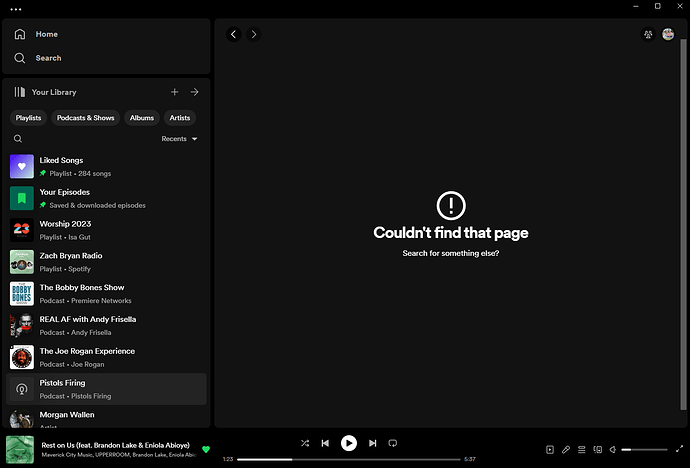
Task: Toggle shuffle playback
Action: click(305, 443)
